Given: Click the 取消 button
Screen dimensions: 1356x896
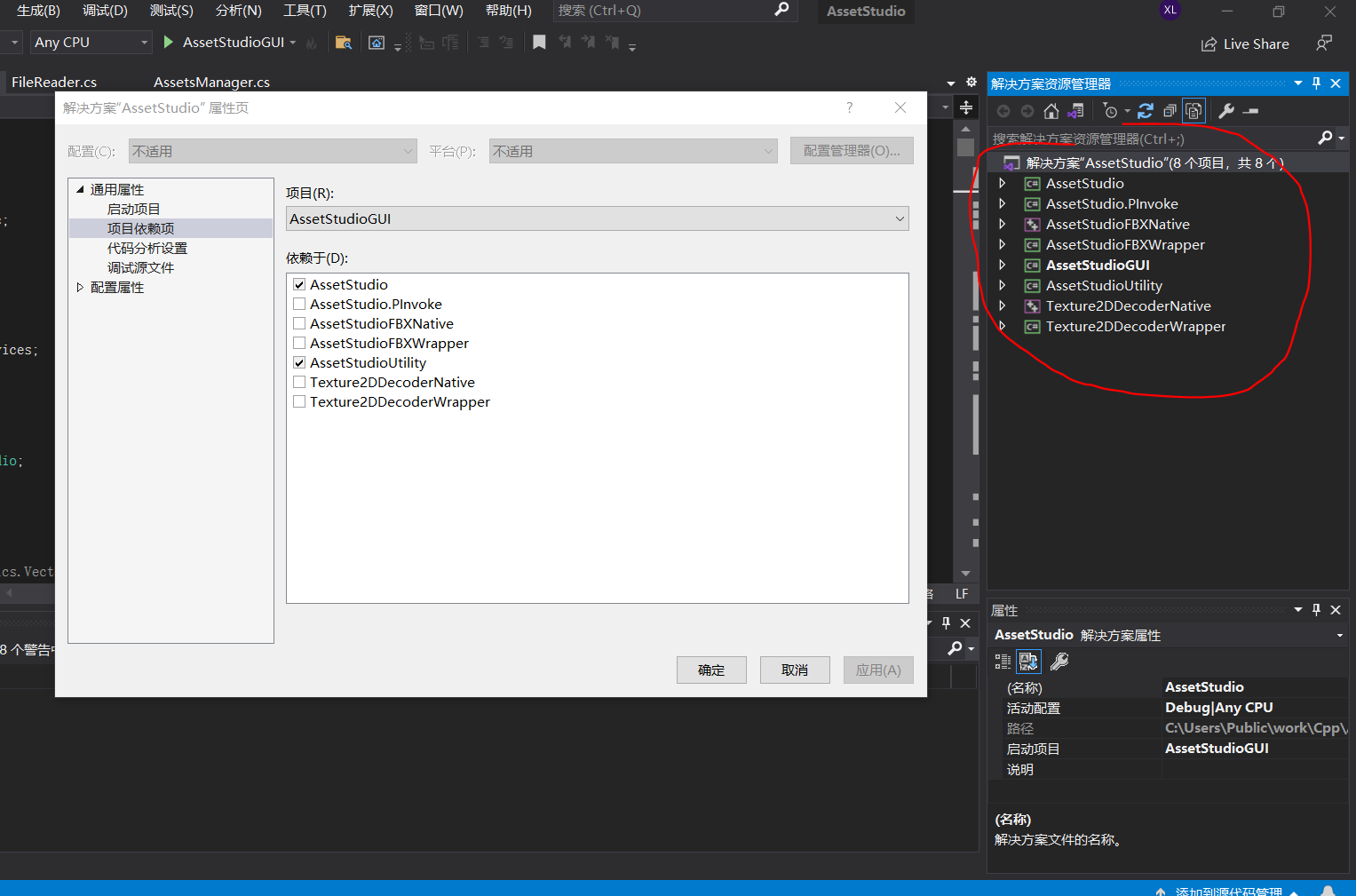Looking at the screenshot, I should tap(794, 670).
